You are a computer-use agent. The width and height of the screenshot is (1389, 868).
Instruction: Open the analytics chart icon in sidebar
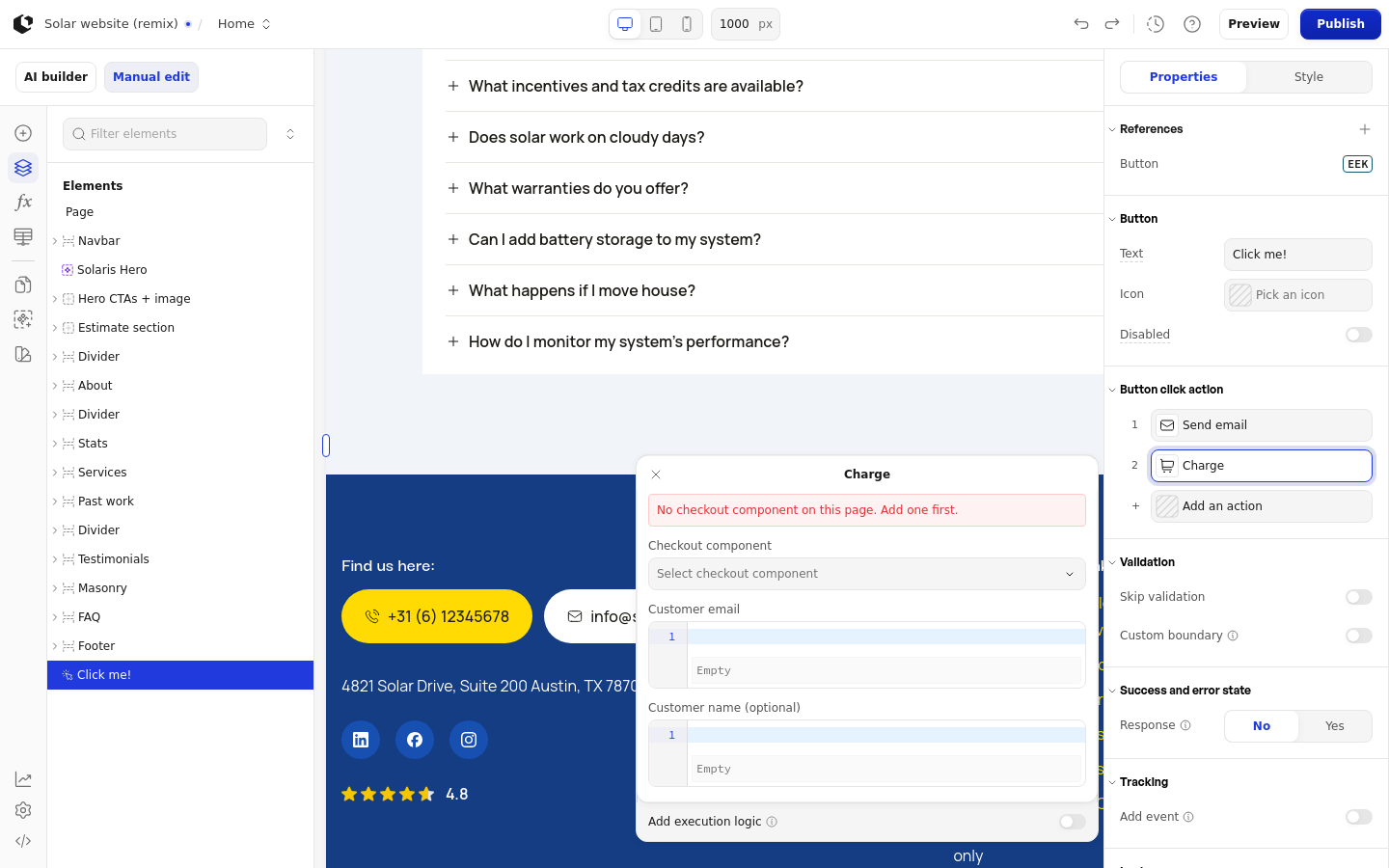(23, 779)
